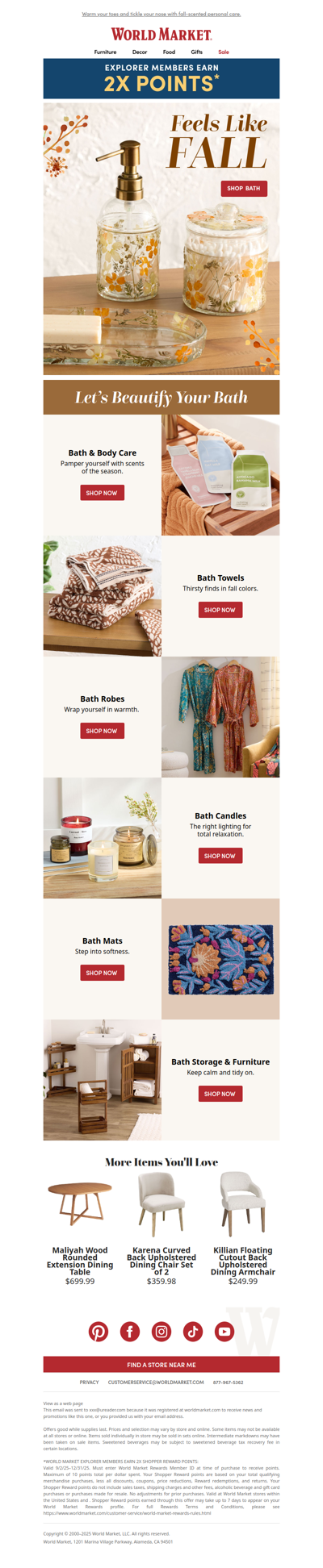Screen dimensions: 323x1568
Task: Open the Facebook social icon
Action: click(130, 1332)
